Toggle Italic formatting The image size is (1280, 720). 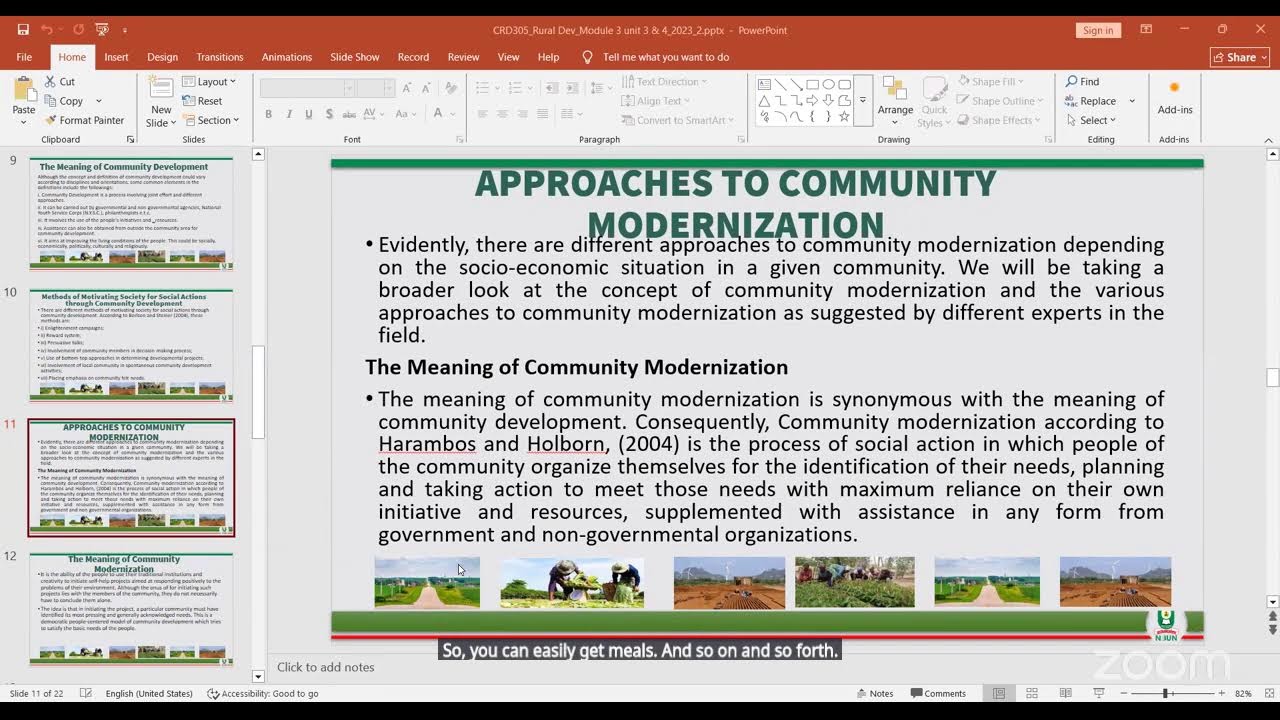coord(289,114)
